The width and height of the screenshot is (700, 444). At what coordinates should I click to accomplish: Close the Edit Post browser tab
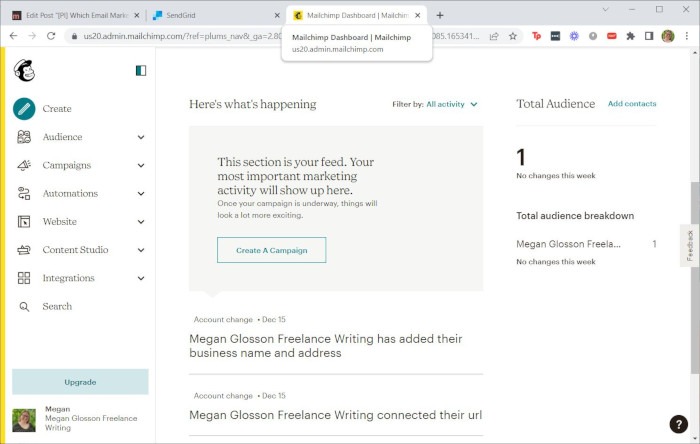point(137,15)
